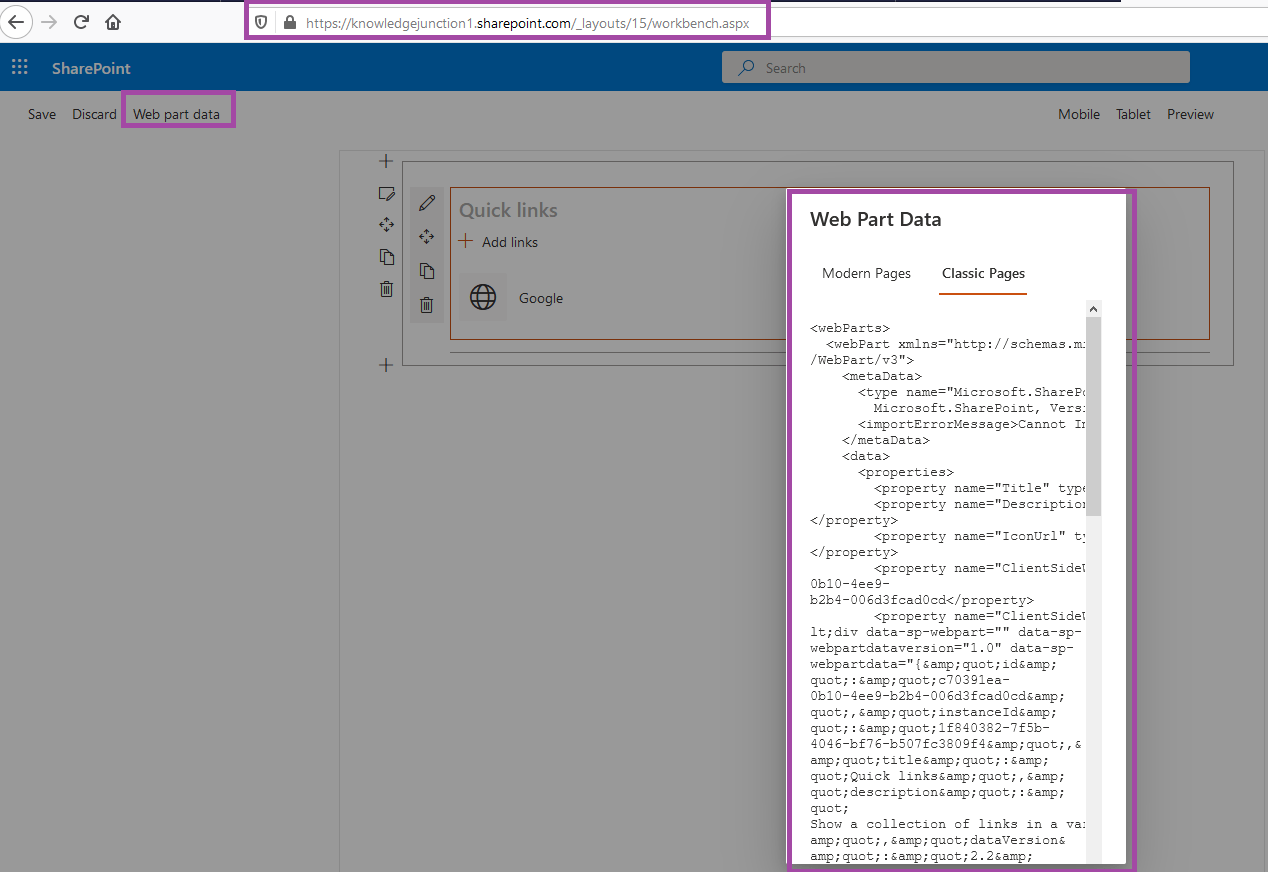1268x872 pixels.
Task: Duplicate the Quick links web part
Action: coord(427,271)
